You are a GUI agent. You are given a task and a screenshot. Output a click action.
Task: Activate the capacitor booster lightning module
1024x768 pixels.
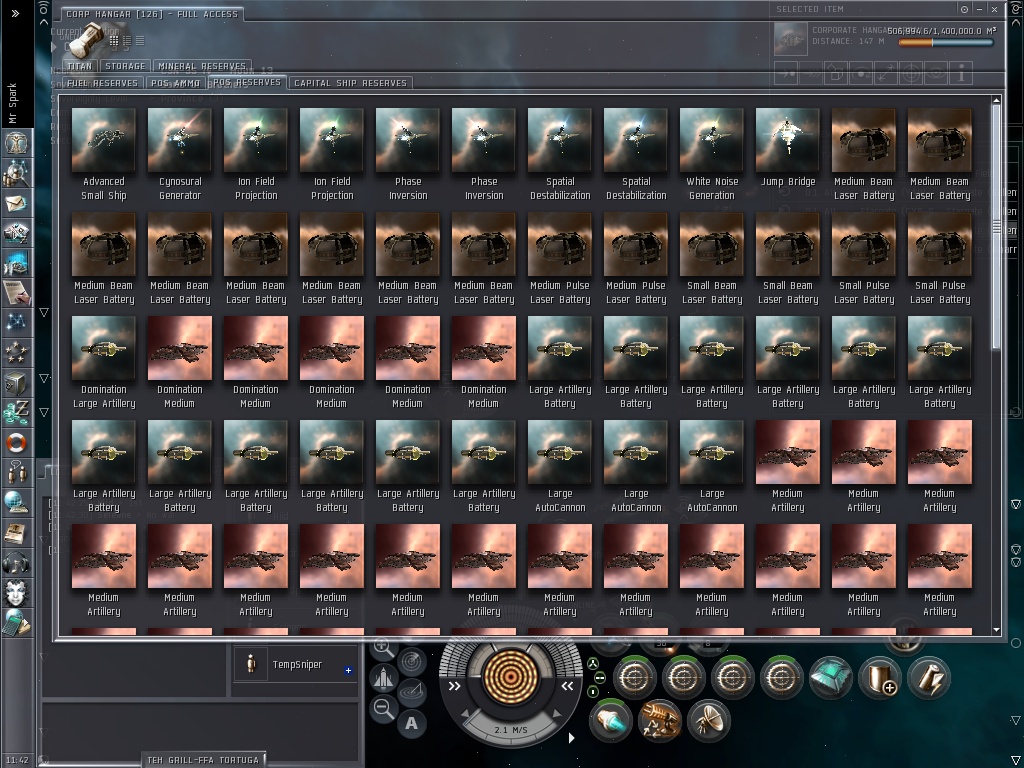pyautogui.click(x=929, y=678)
